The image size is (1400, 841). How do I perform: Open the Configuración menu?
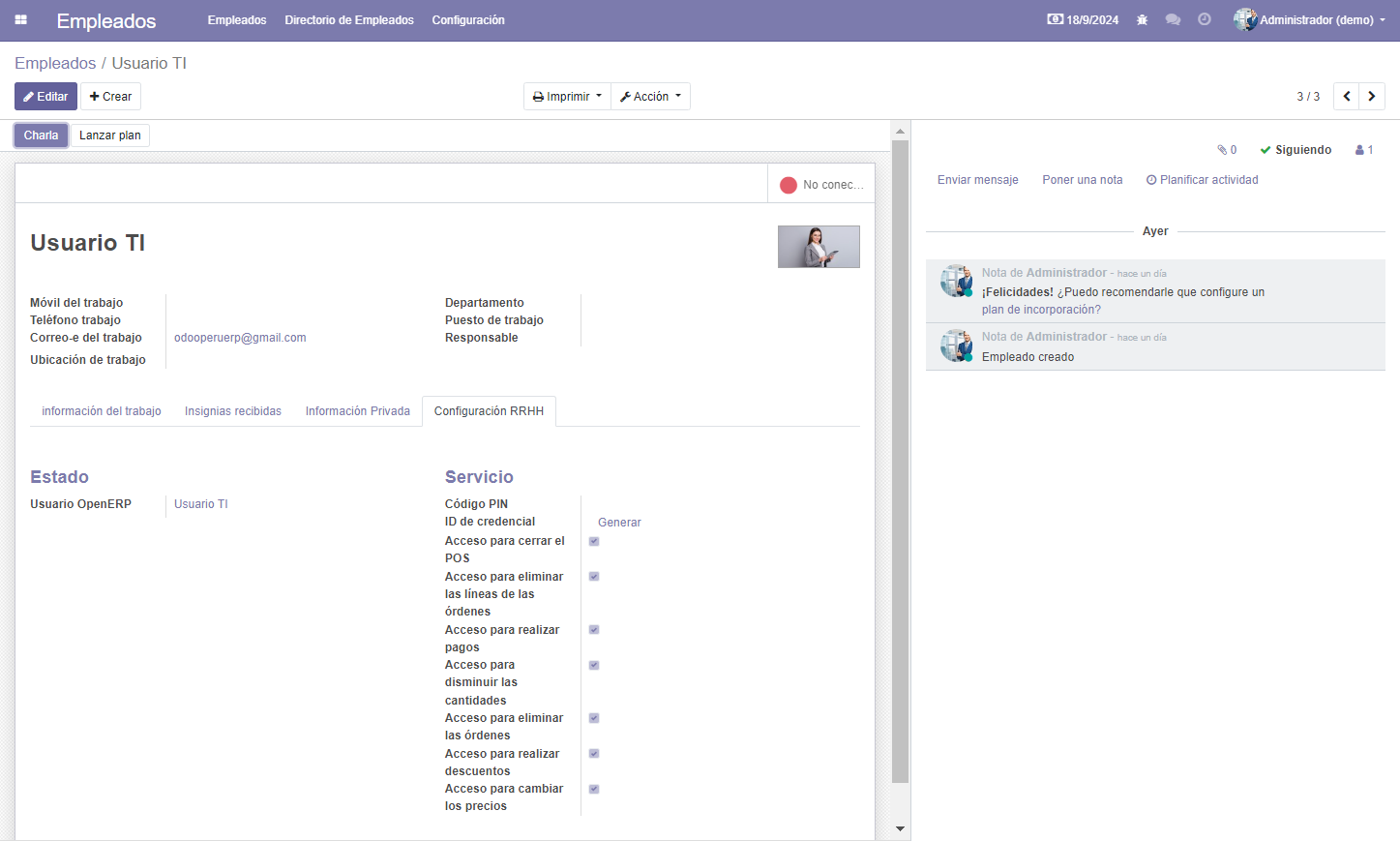pyautogui.click(x=468, y=20)
